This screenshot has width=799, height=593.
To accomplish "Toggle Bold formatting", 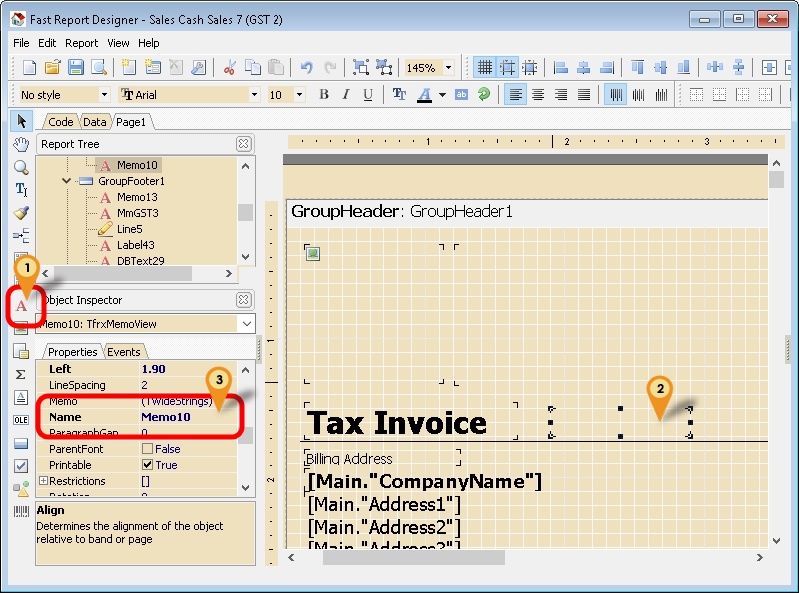I will (x=324, y=95).
